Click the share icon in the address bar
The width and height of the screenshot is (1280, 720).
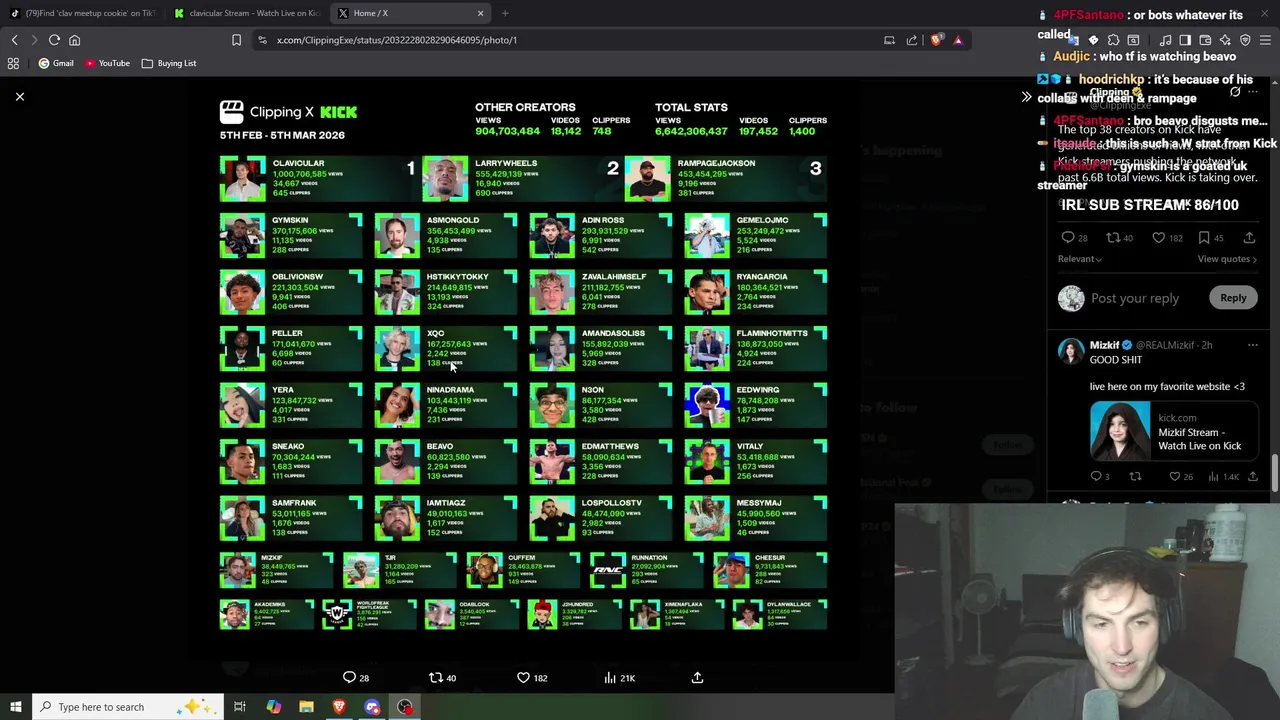click(911, 40)
